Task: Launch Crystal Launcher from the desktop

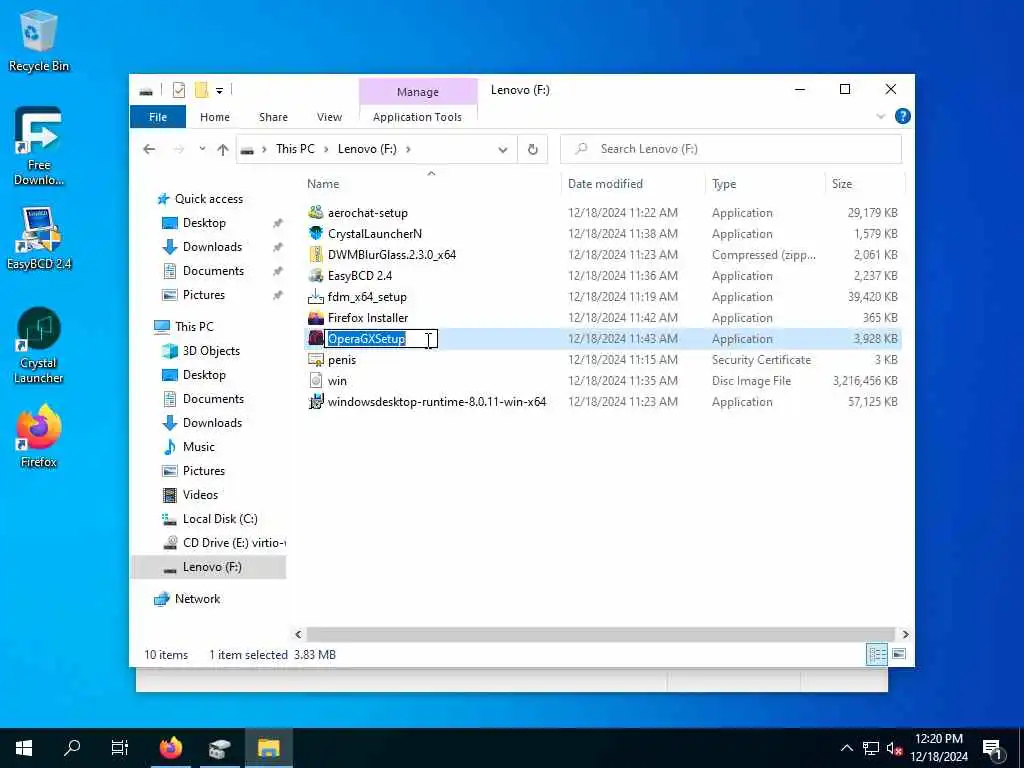Action: [38, 345]
